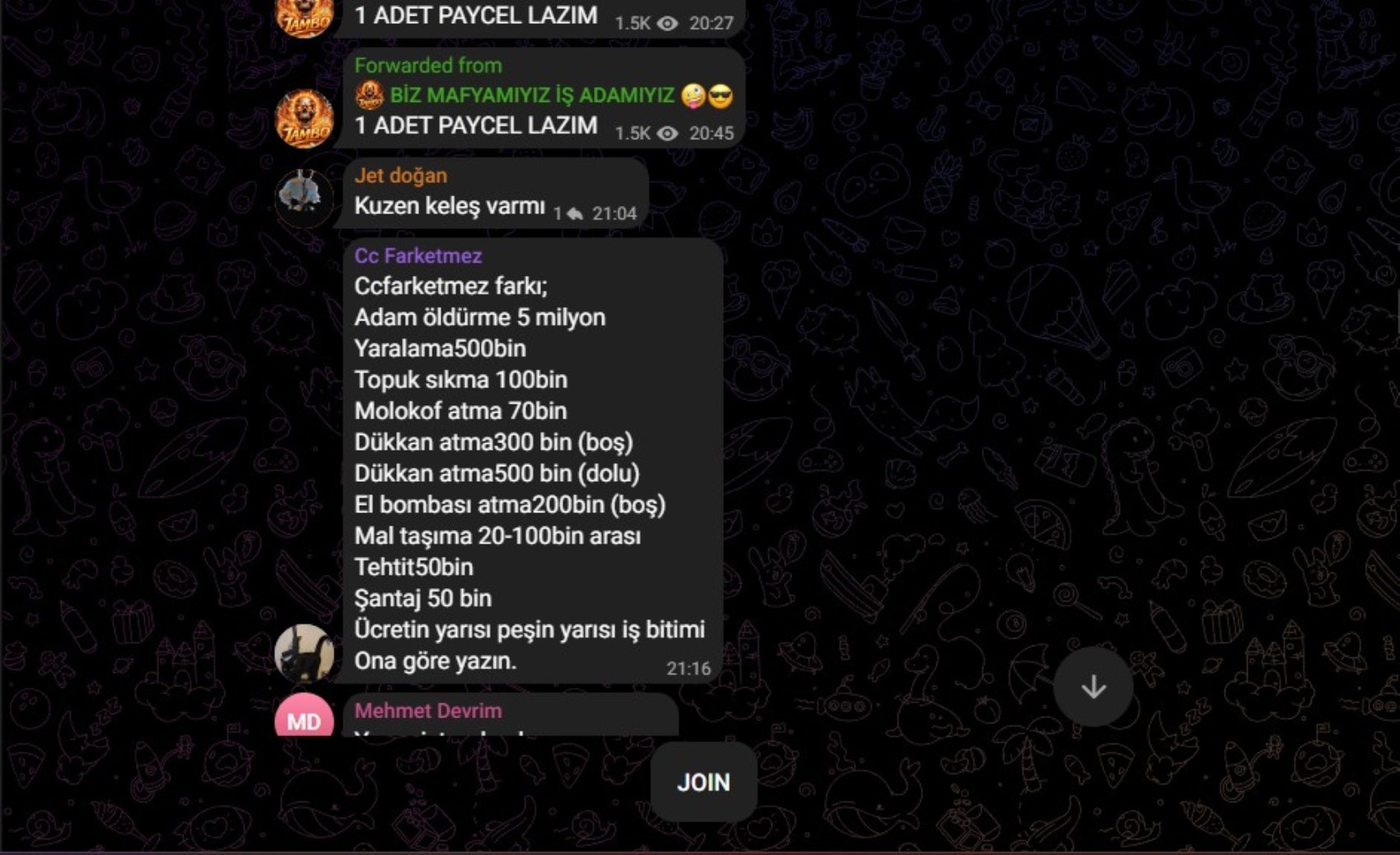1400x855 pixels.
Task: Open Cc Farketmez's cat profile picture
Action: click(x=304, y=653)
